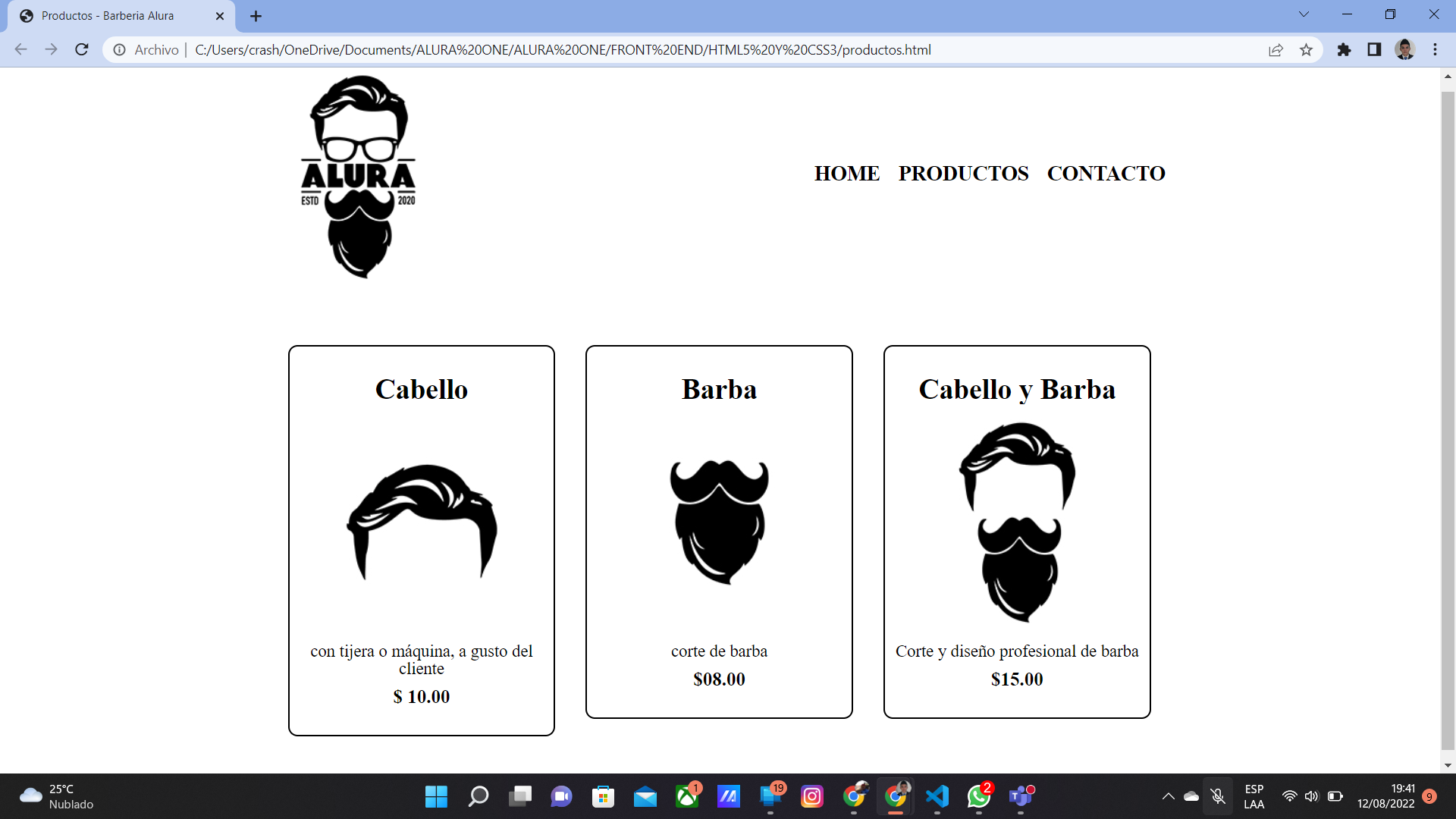Open the CONTACTO nav link
Image resolution: width=1456 pixels, height=819 pixels.
point(1106,174)
